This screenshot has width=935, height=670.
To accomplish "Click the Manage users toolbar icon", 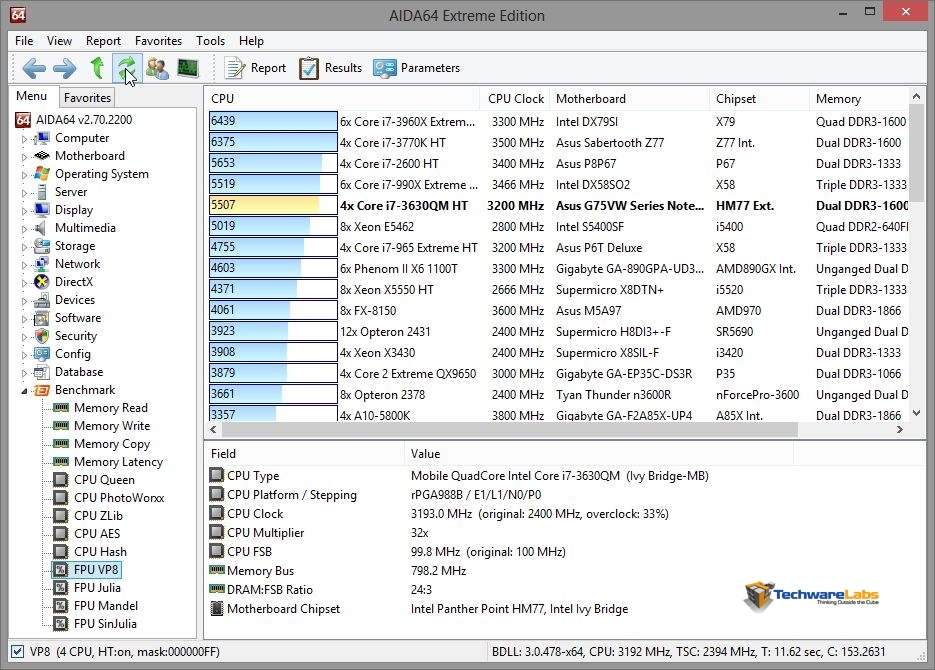I will point(157,68).
